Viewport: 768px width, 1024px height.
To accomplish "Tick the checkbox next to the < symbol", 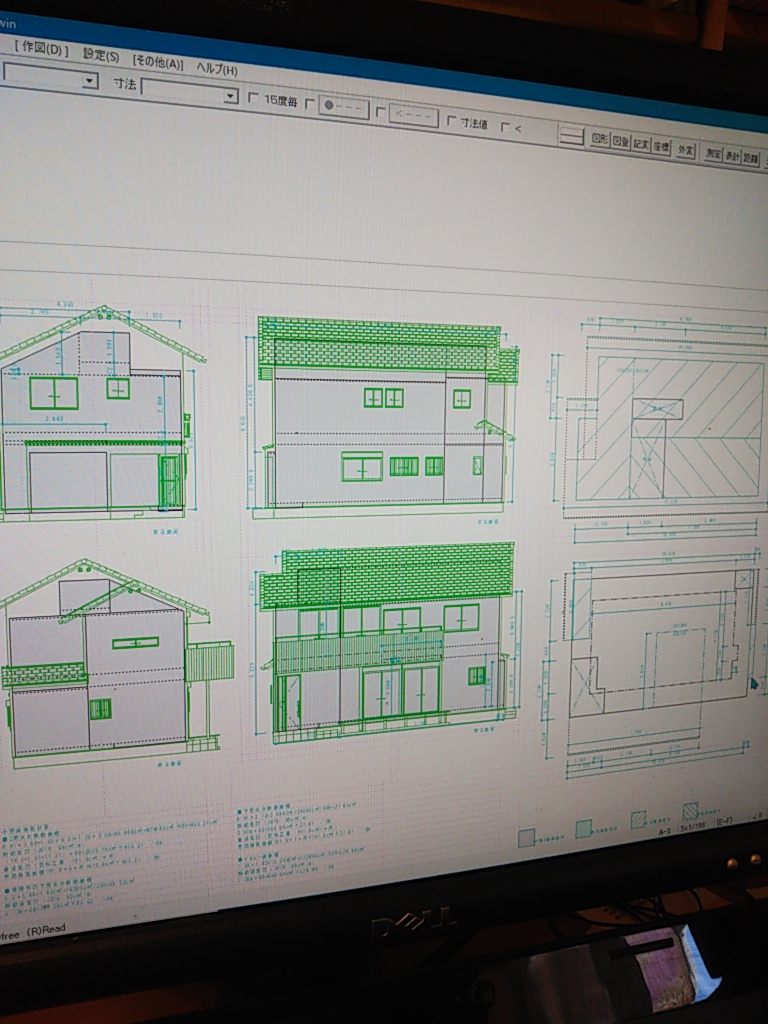I will pyautogui.click(x=505, y=127).
